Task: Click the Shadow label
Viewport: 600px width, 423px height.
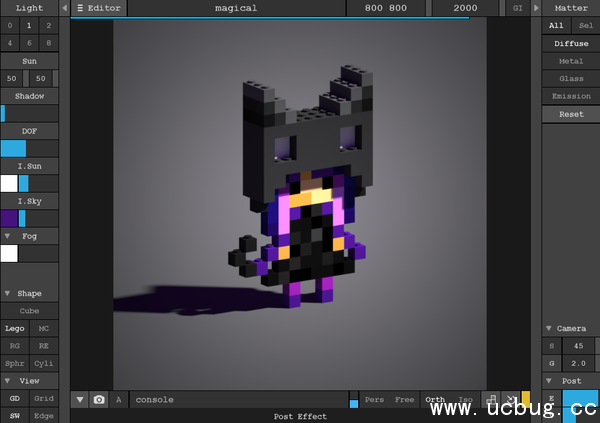Action: pyautogui.click(x=29, y=96)
